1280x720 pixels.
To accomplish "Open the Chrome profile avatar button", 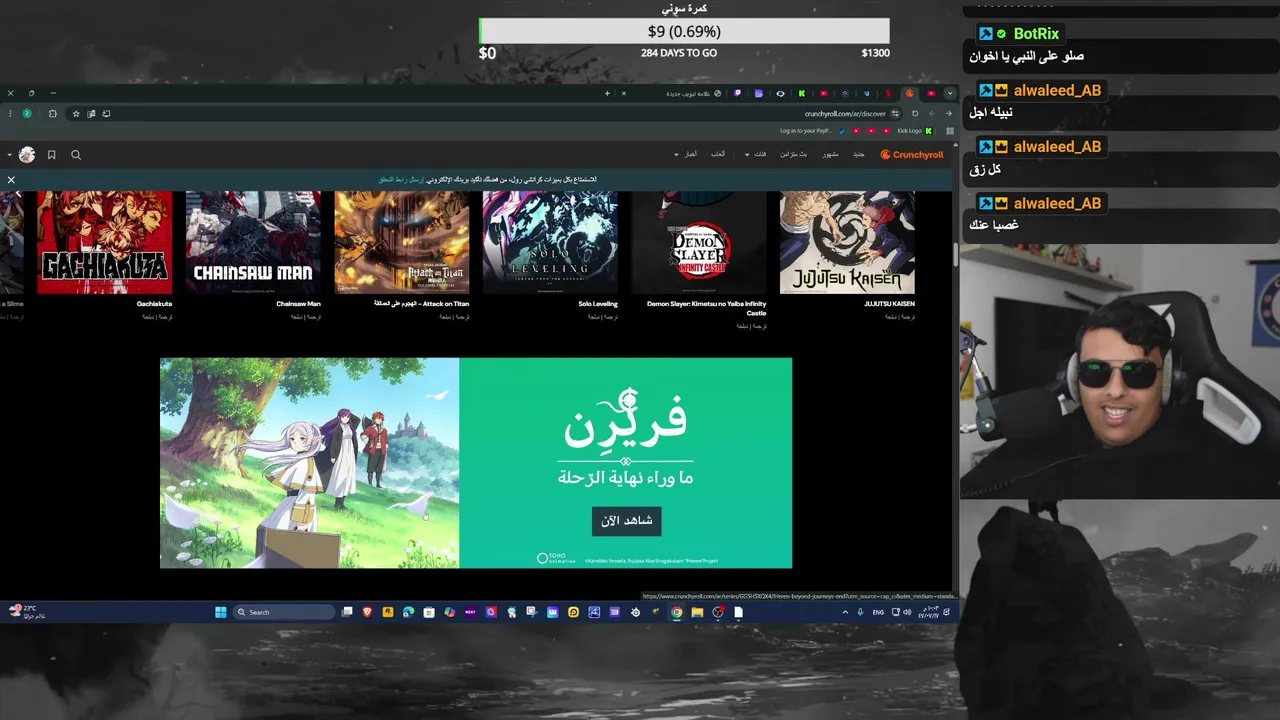I will point(27,113).
